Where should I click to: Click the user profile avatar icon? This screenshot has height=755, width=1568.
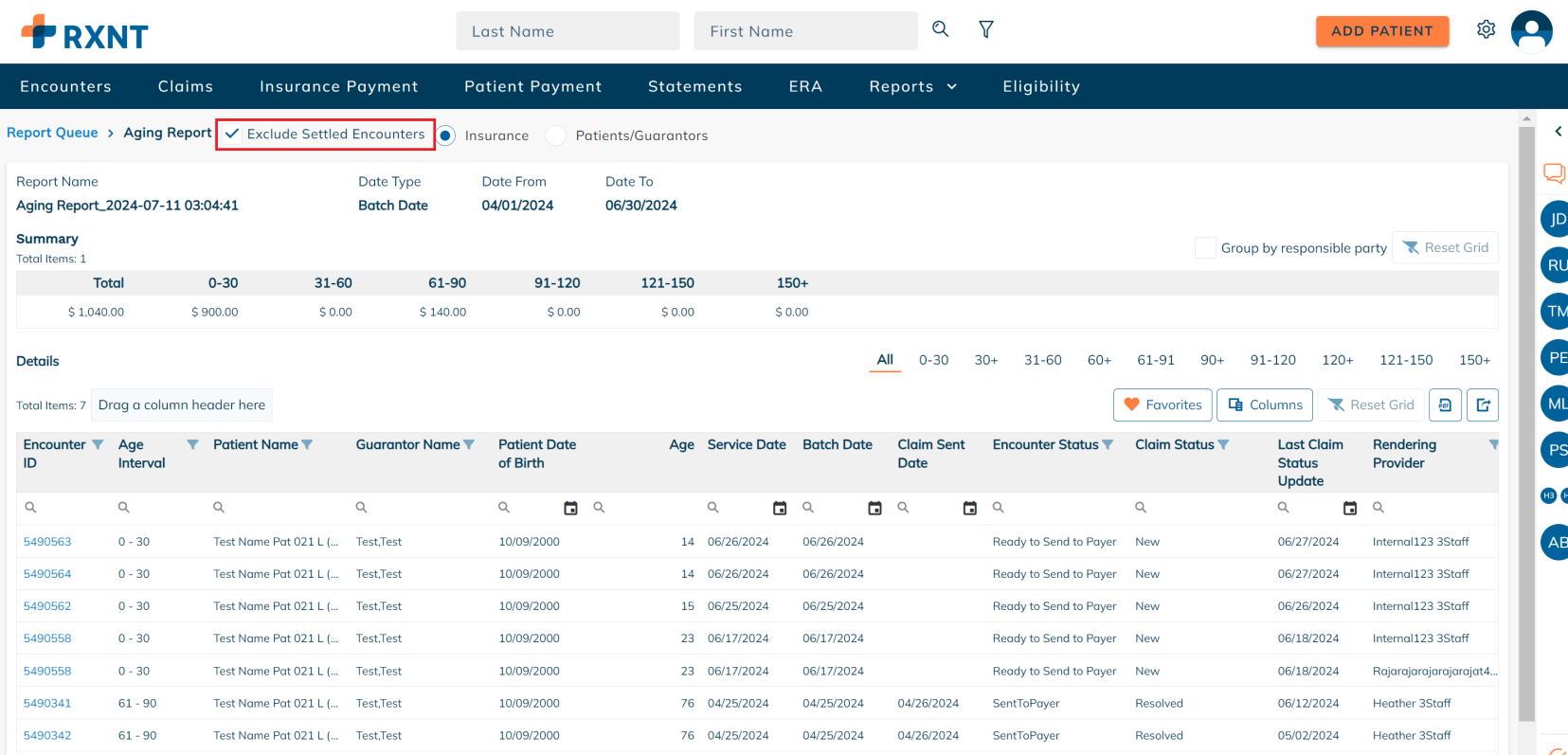pos(1531,30)
